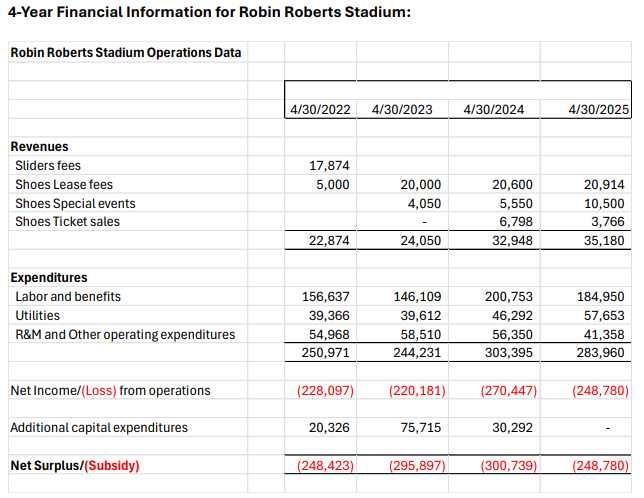
Task: Select the 'Shoes Ticket sales' row label
Action: [67, 222]
